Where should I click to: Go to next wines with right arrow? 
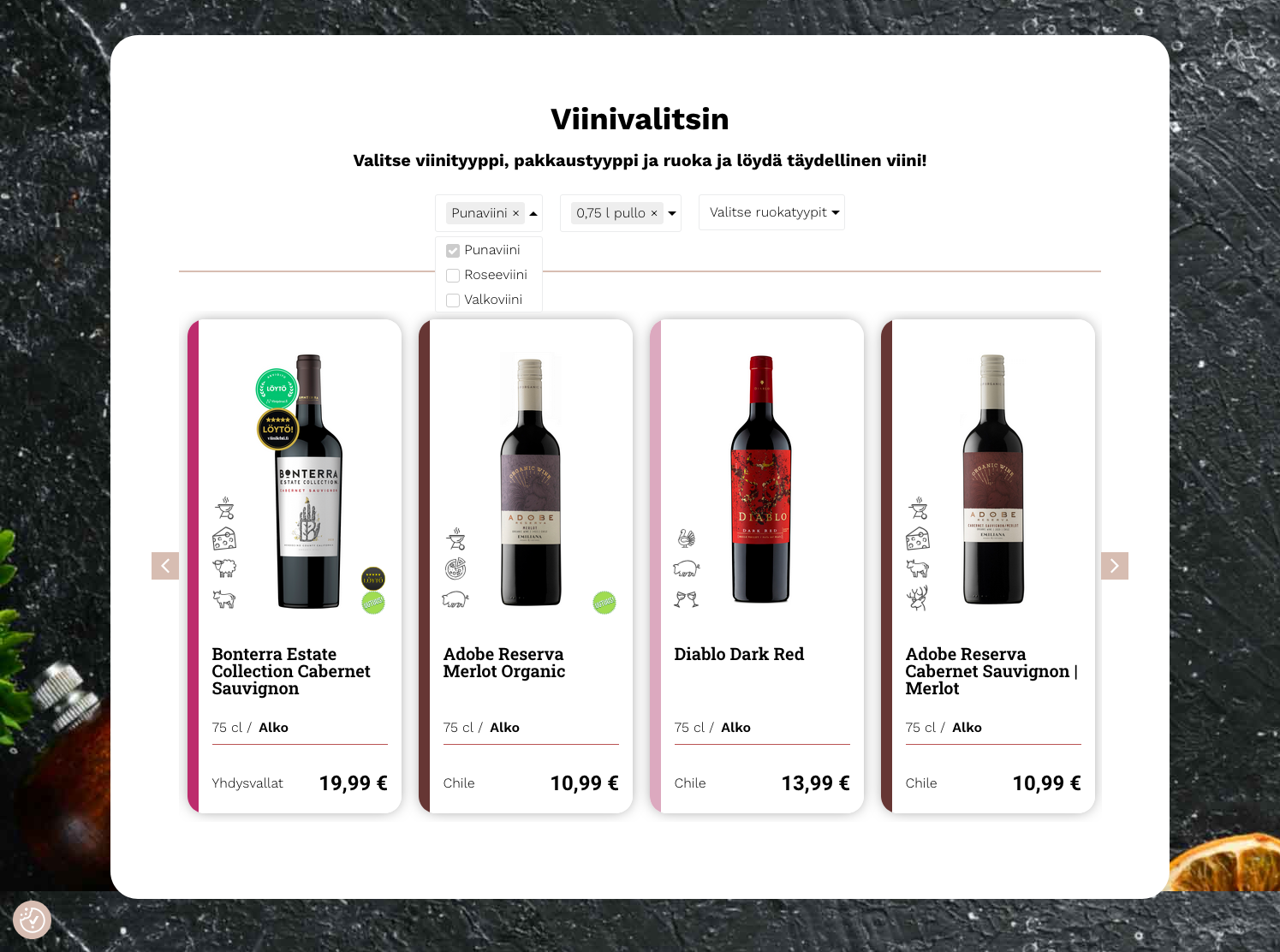[1115, 566]
